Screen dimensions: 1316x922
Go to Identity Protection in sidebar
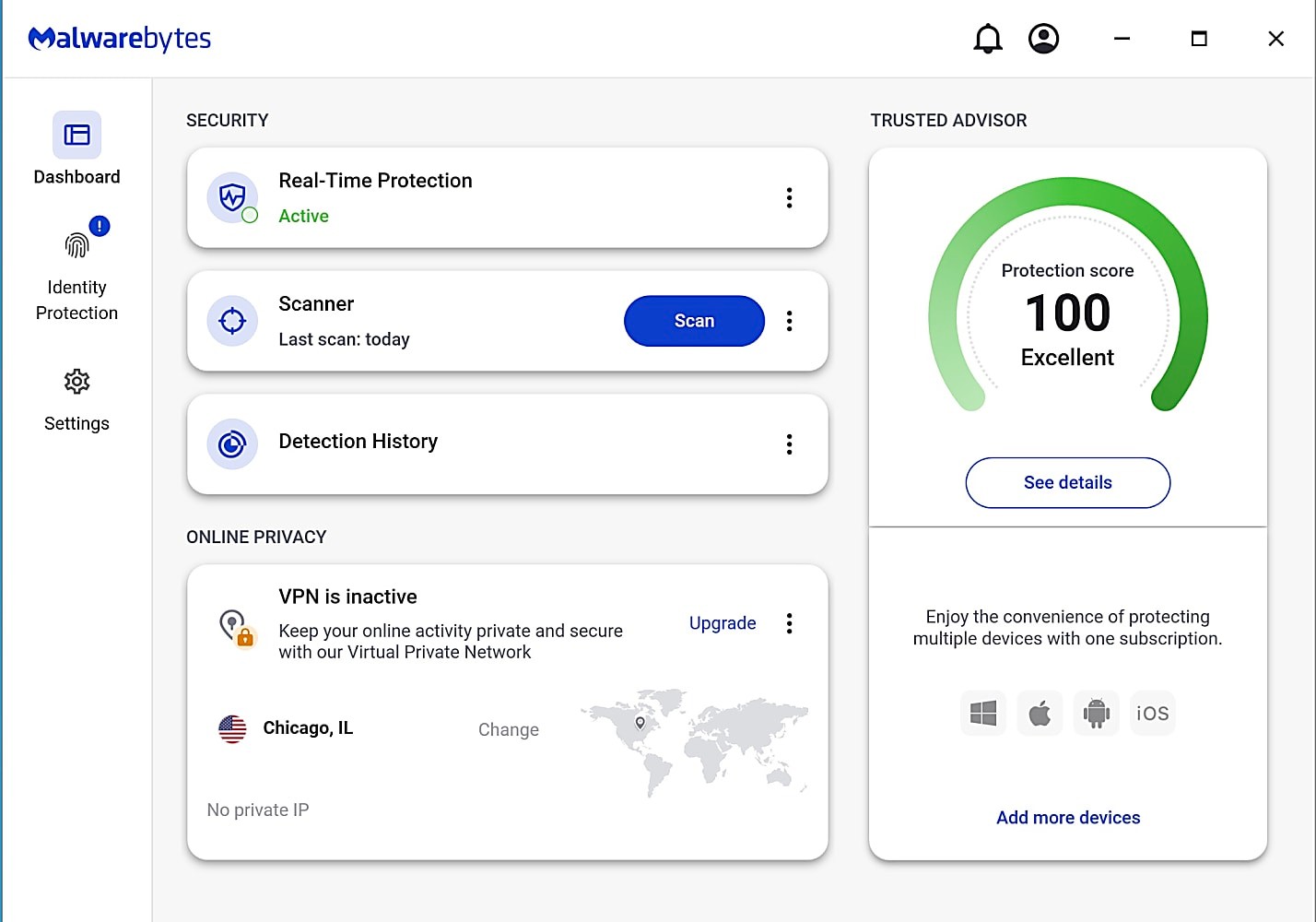pos(76,272)
